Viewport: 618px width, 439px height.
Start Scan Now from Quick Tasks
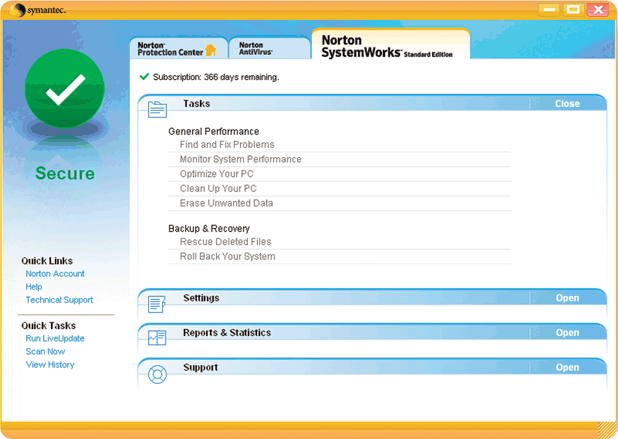[45, 351]
